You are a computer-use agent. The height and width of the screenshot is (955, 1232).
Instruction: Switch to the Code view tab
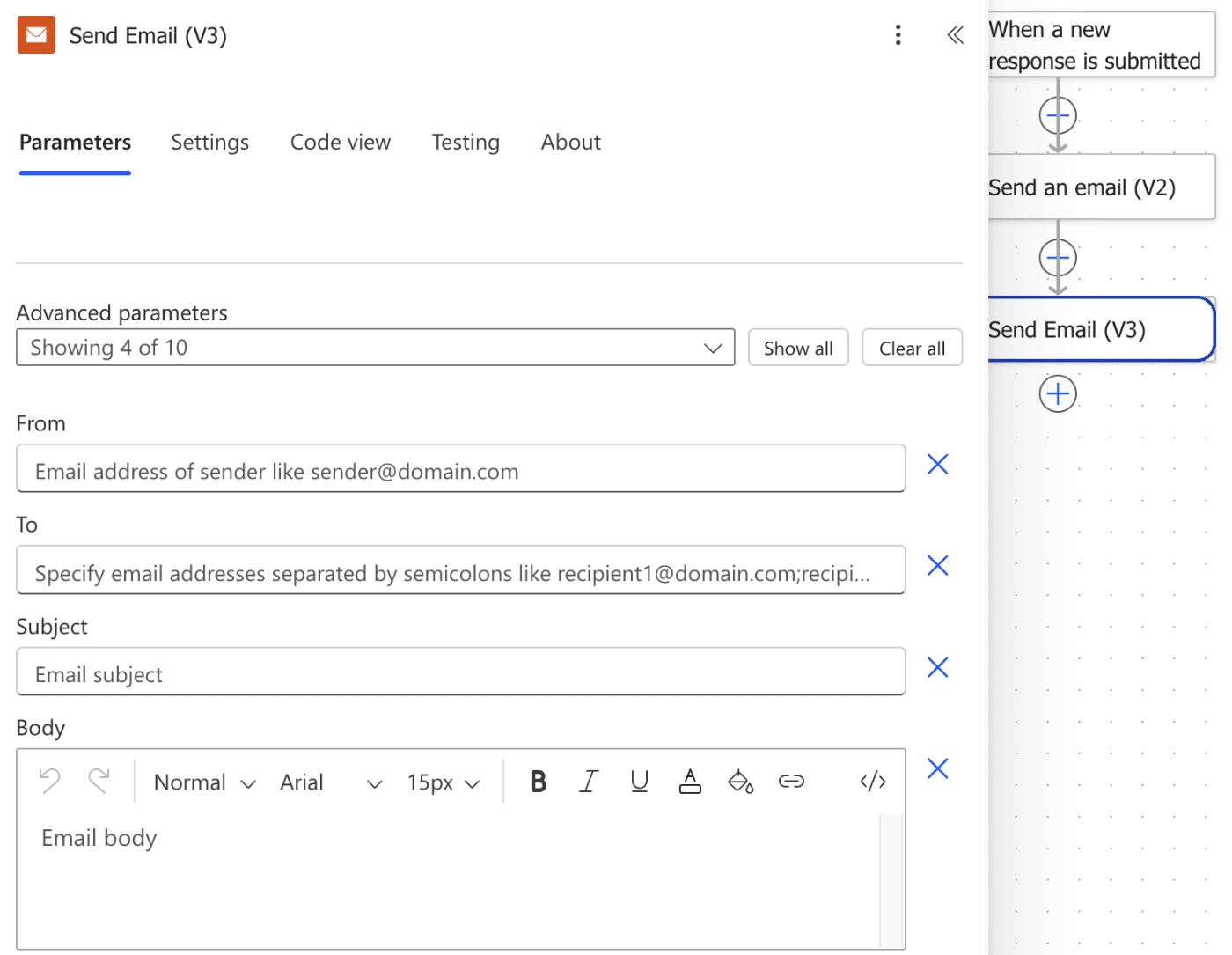341,143
